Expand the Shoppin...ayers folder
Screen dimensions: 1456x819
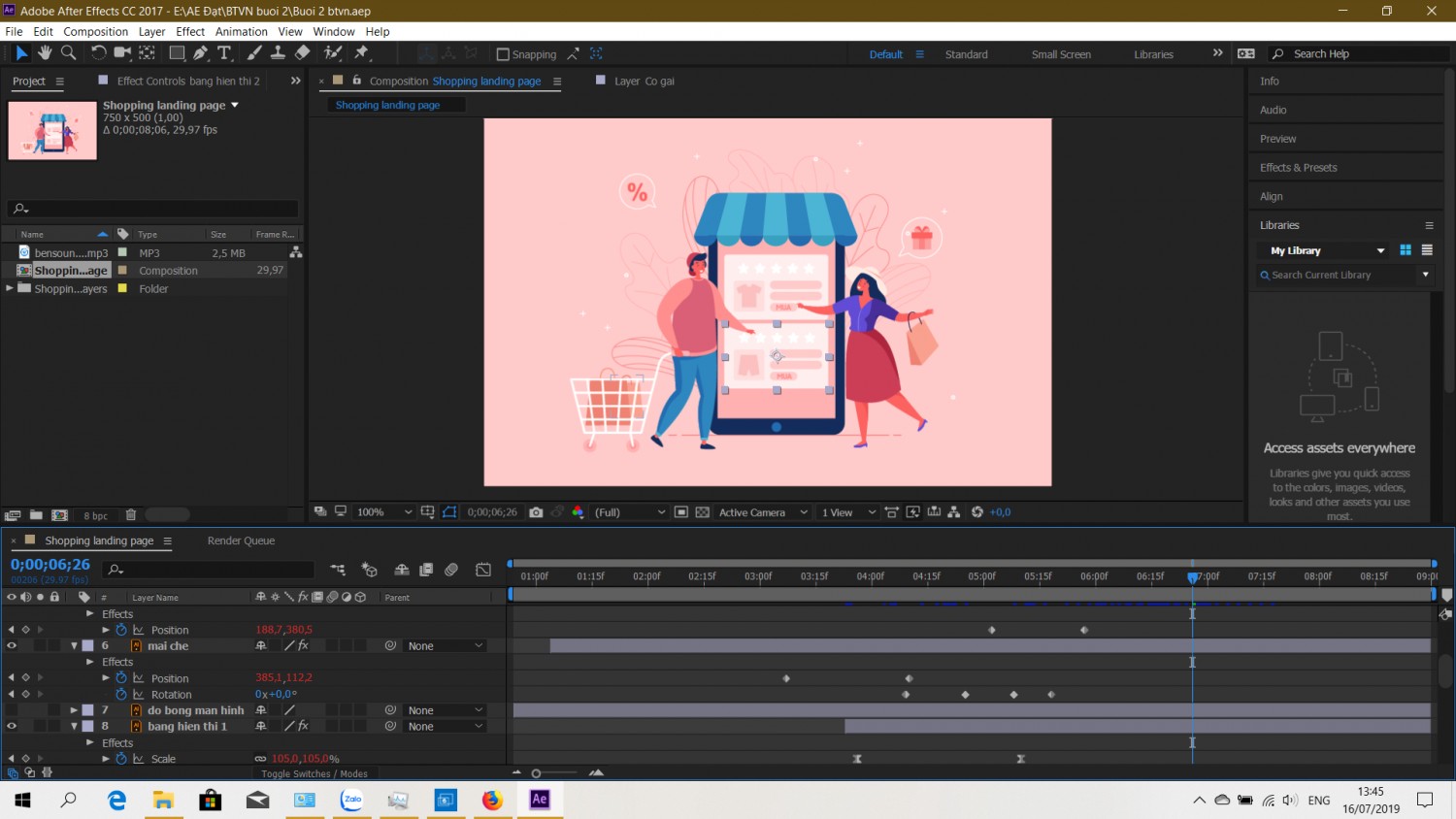(x=10, y=288)
